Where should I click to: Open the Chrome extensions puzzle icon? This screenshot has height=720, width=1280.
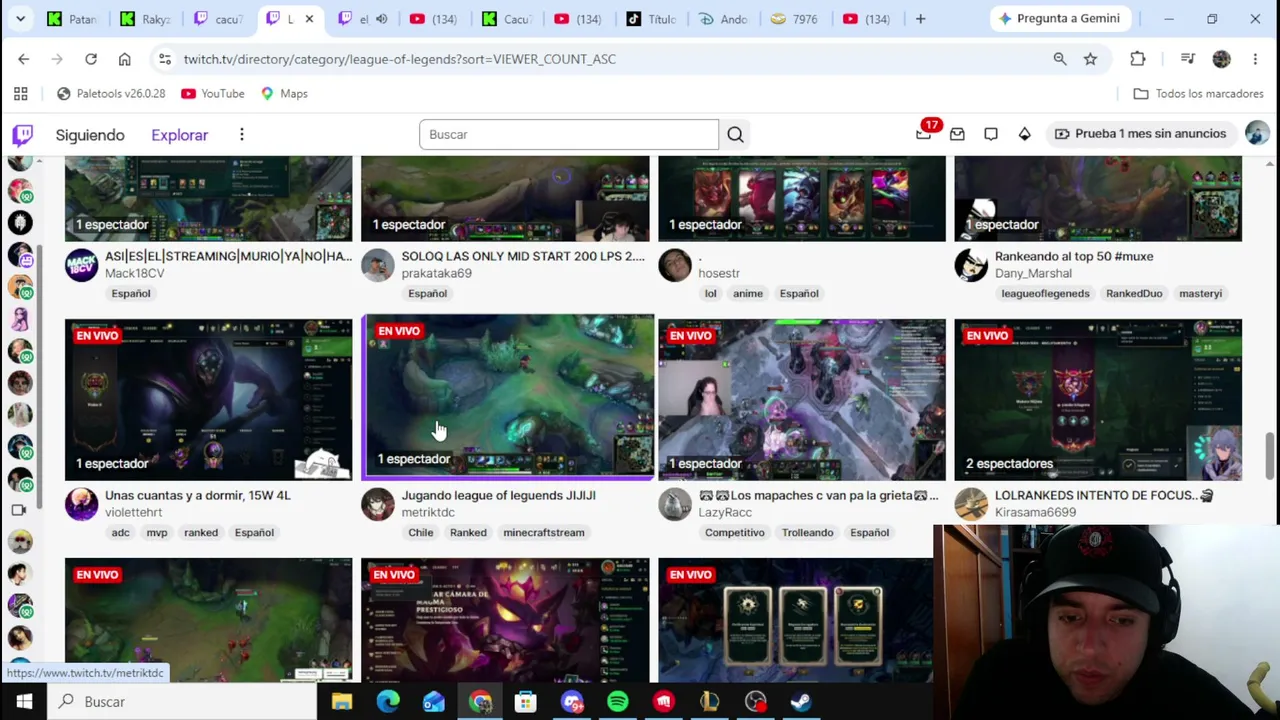pos(1138,59)
